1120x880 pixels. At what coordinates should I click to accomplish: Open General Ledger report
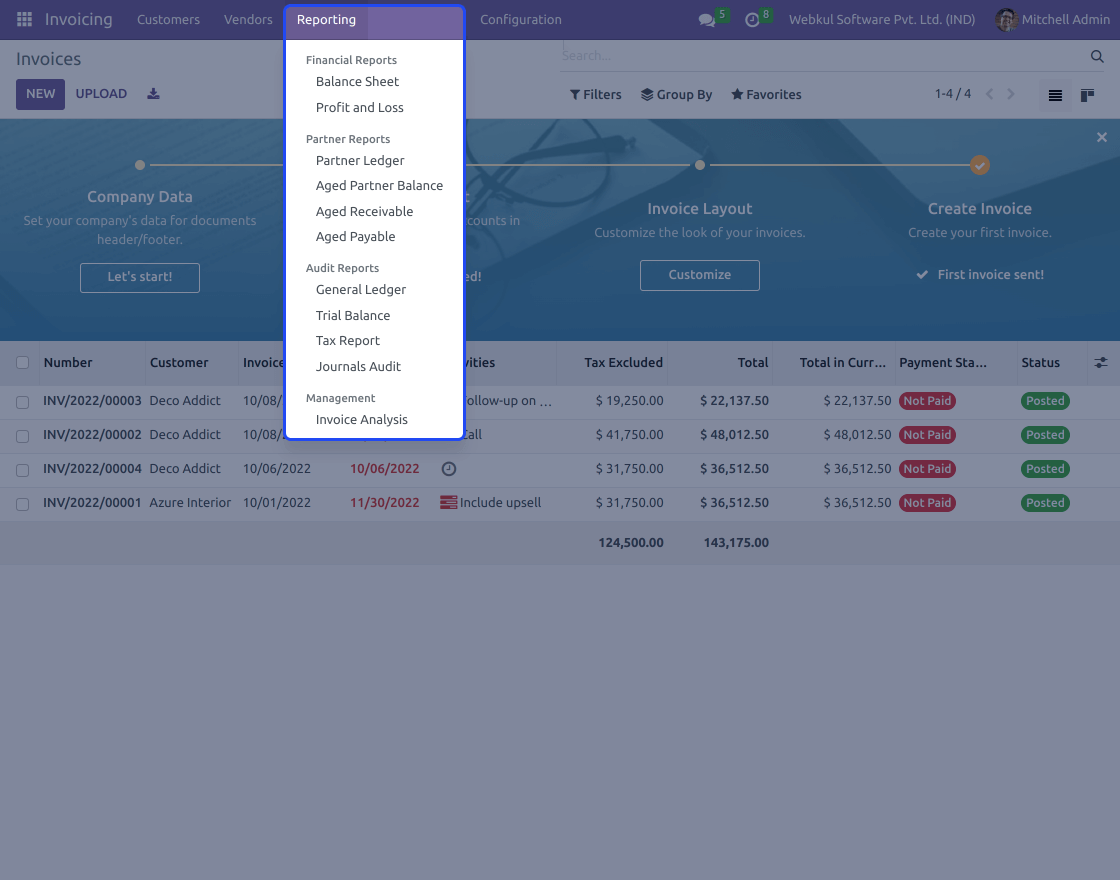click(x=361, y=289)
